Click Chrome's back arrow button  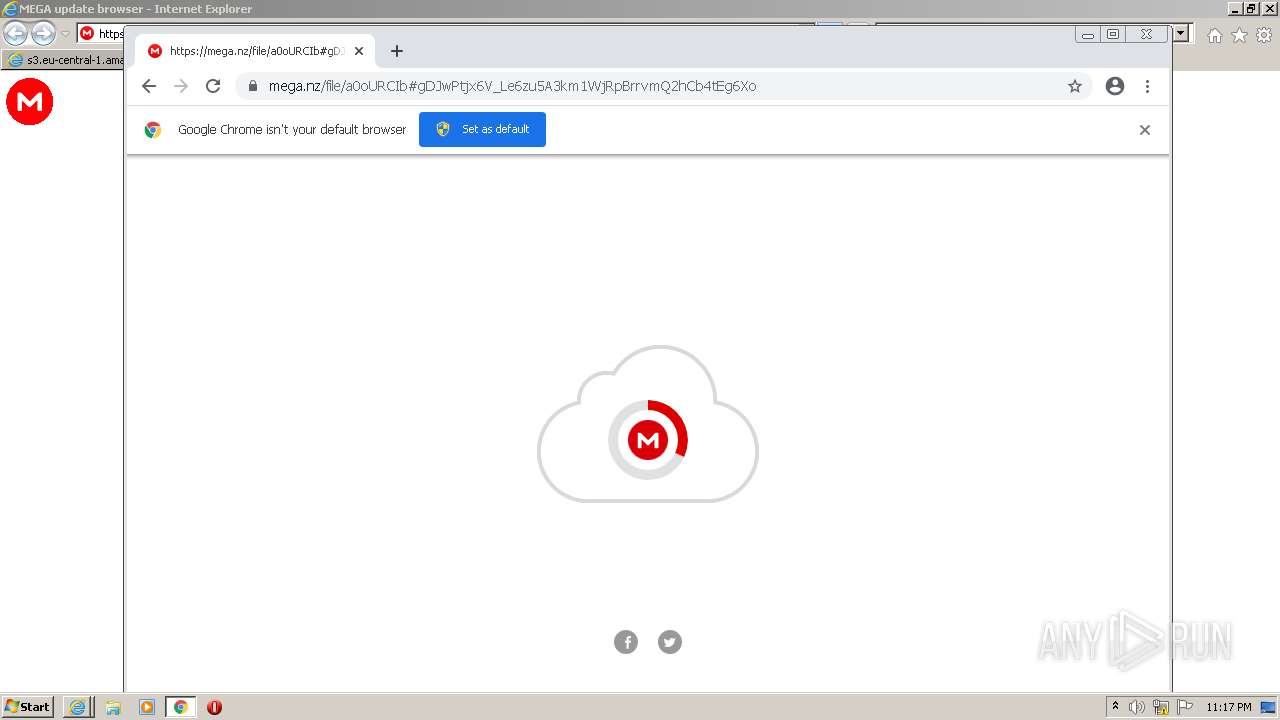(x=149, y=86)
